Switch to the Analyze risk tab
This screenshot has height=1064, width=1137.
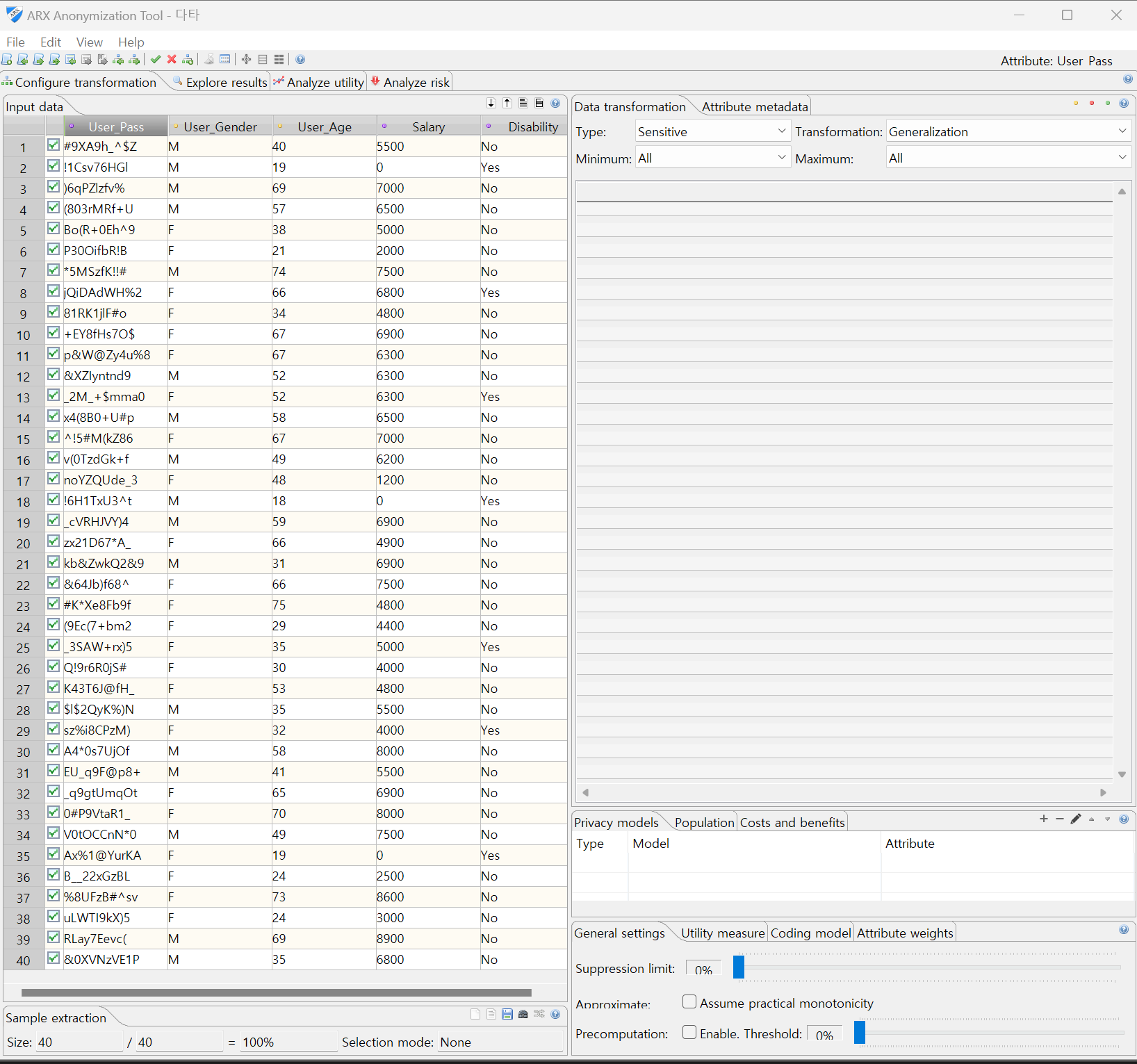pos(411,82)
